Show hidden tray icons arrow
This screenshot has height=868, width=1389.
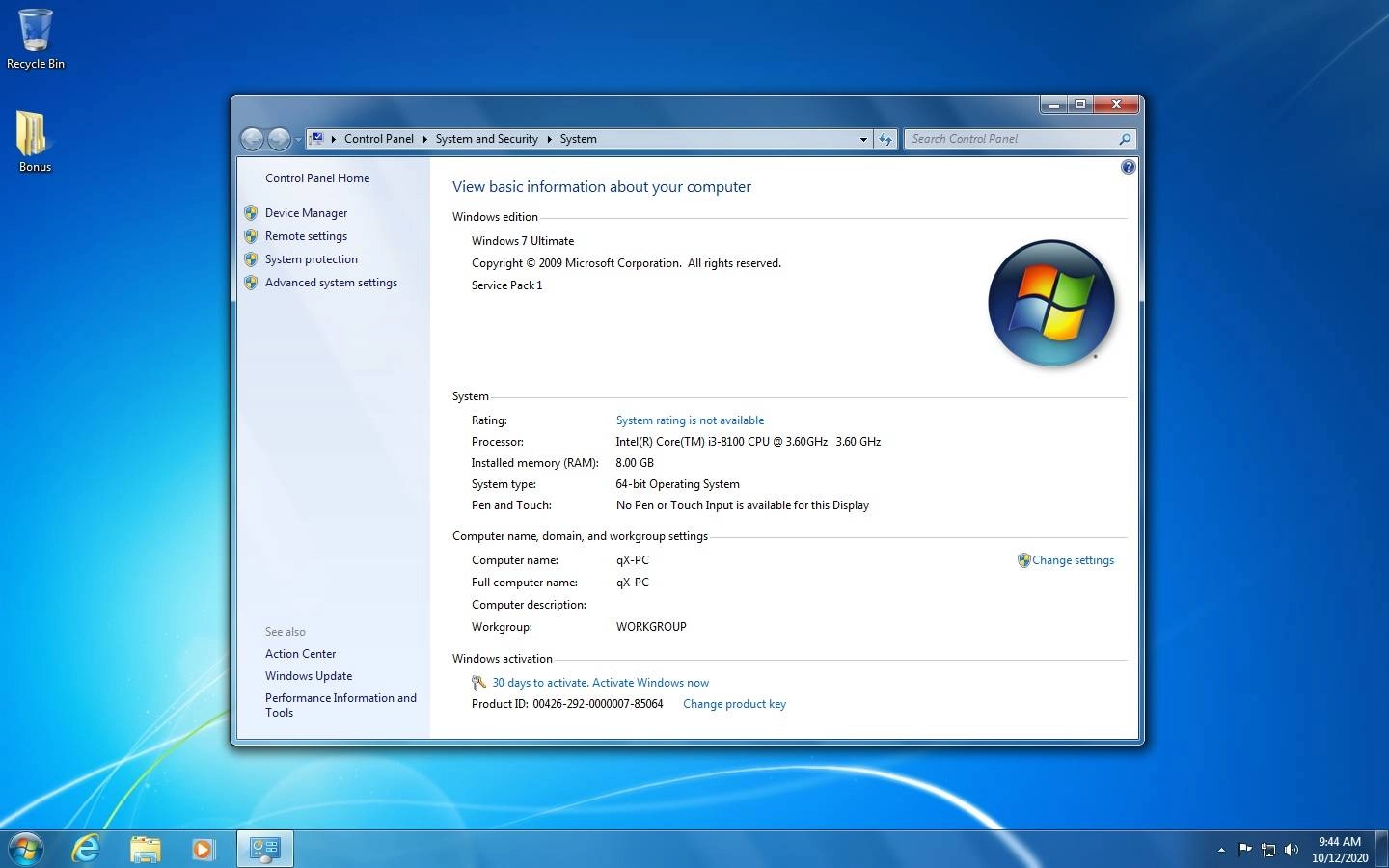(x=1221, y=850)
